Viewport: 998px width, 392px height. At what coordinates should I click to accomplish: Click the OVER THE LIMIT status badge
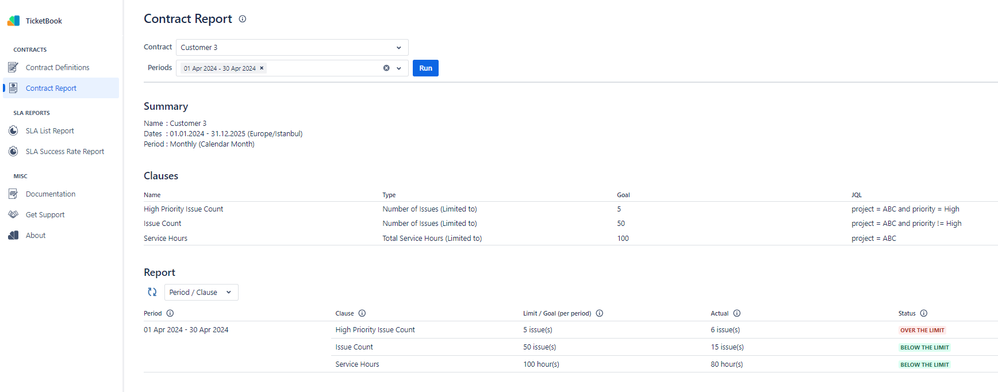pyautogui.click(x=922, y=330)
